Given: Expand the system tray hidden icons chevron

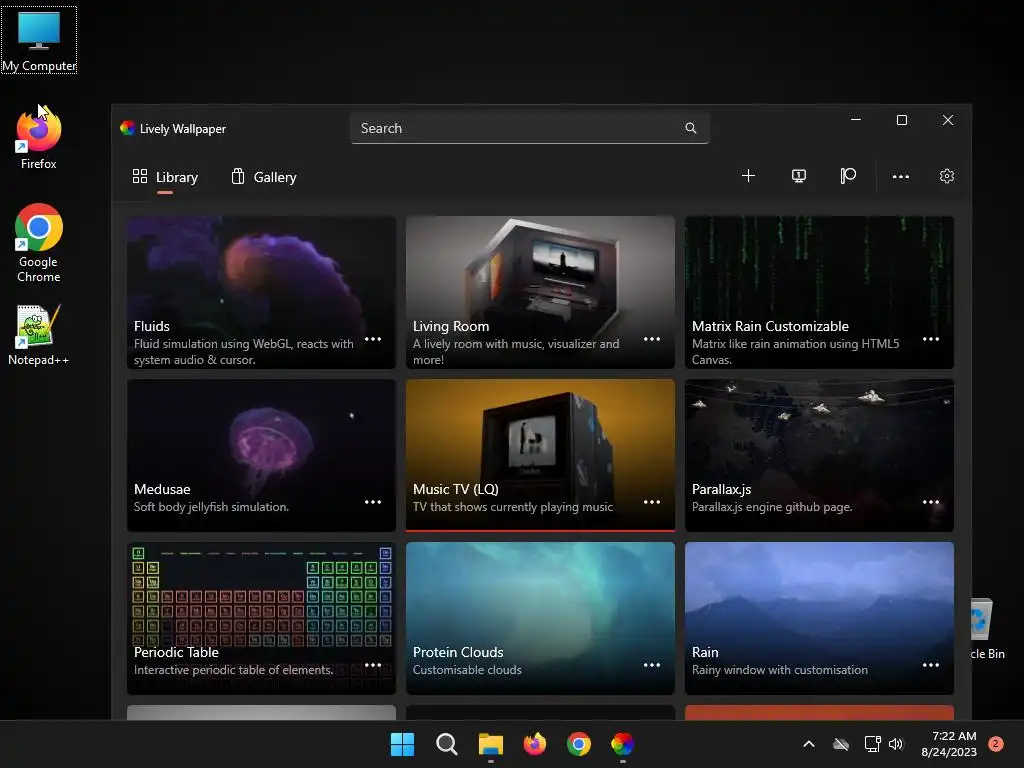Looking at the screenshot, I should click(808, 744).
